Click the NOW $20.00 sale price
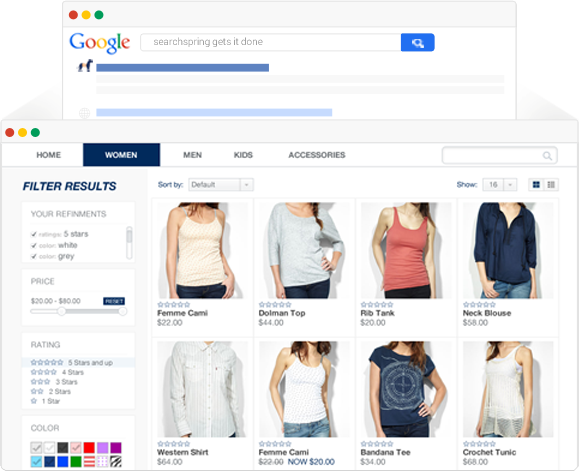The width and height of the screenshot is (579, 471). (x=311, y=462)
